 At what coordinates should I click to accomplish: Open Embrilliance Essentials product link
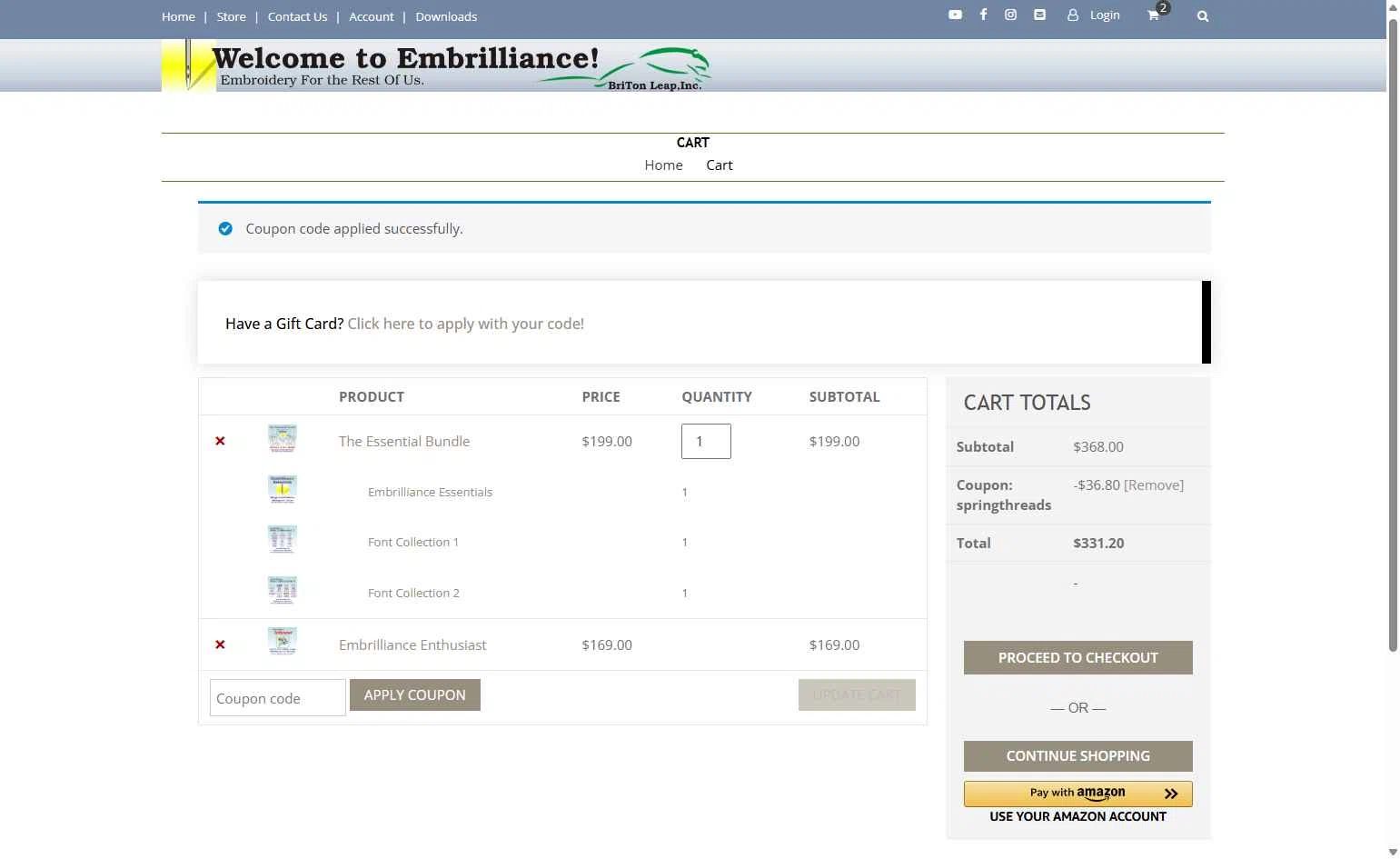(x=430, y=492)
